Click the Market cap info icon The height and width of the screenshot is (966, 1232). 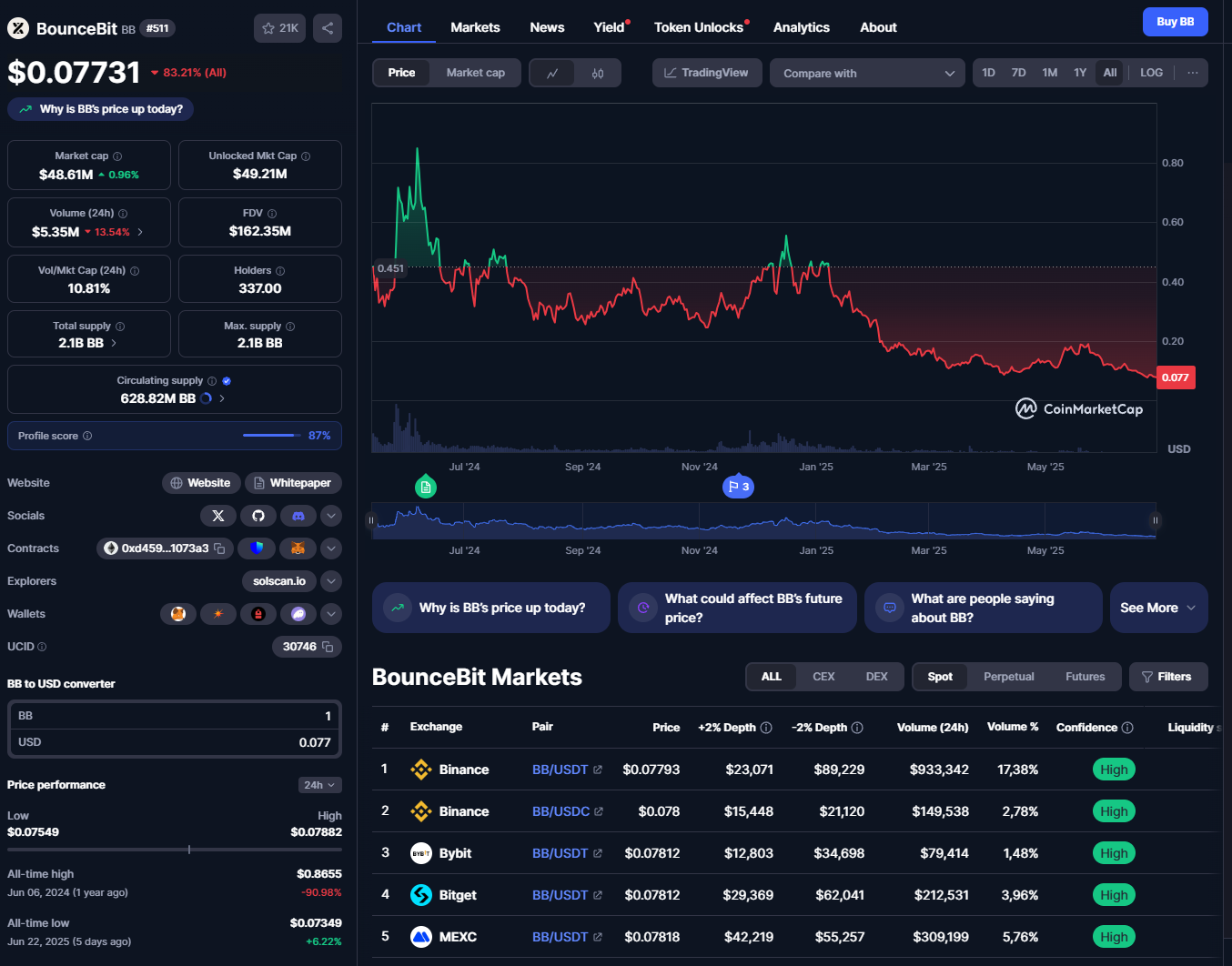(117, 156)
